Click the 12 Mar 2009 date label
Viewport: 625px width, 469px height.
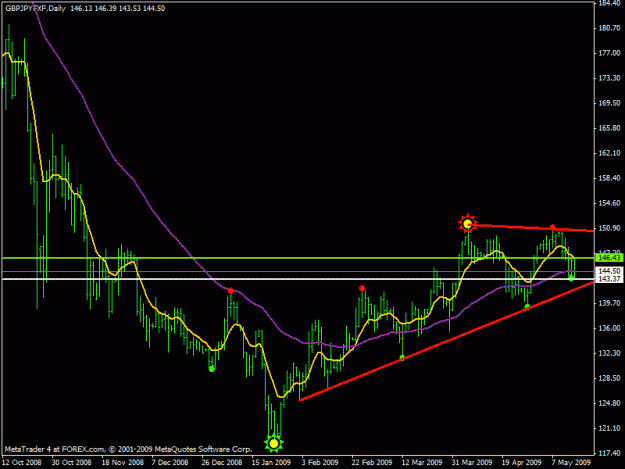(422, 462)
